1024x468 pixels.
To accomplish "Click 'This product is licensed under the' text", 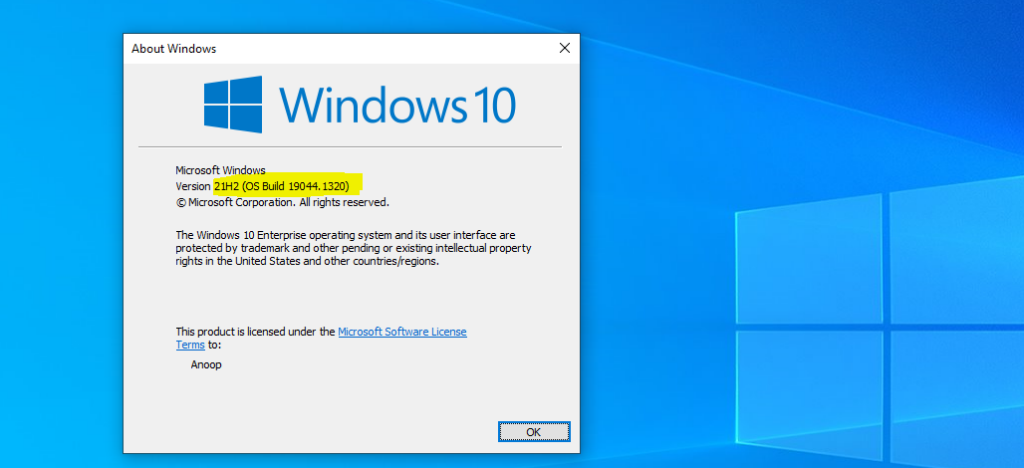I will click(x=255, y=332).
